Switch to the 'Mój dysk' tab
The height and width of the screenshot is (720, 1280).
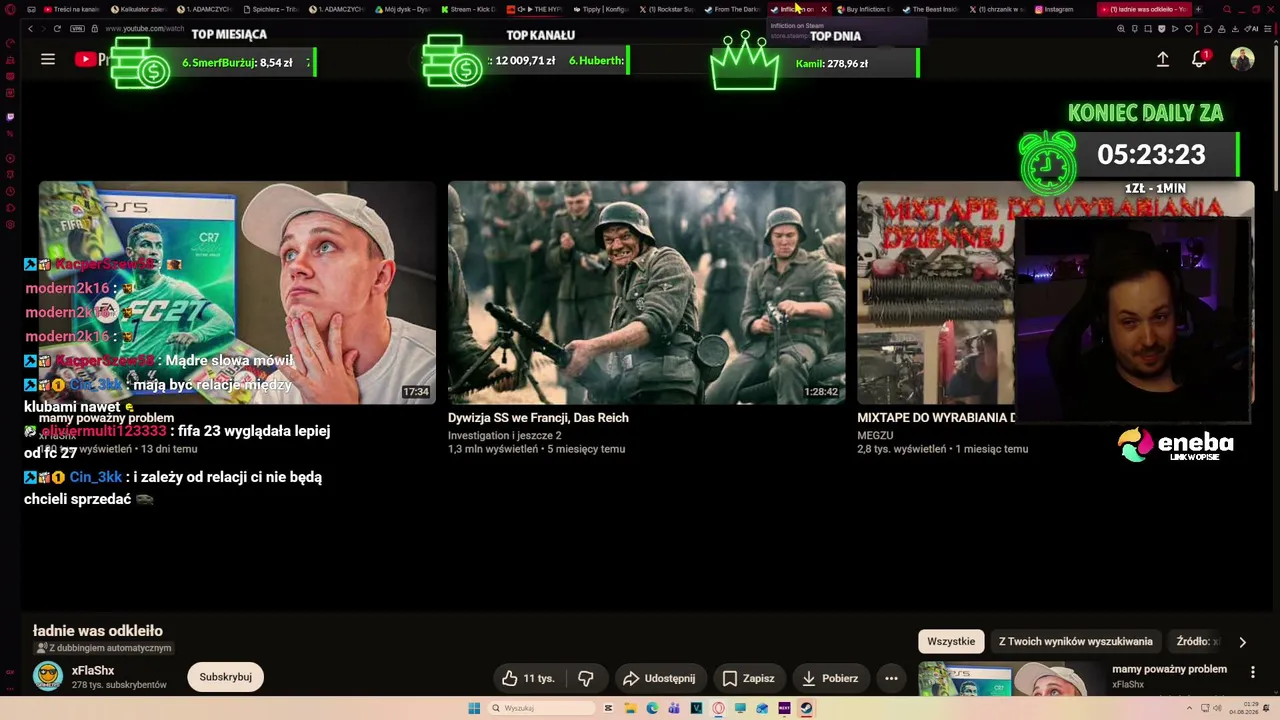point(402,9)
